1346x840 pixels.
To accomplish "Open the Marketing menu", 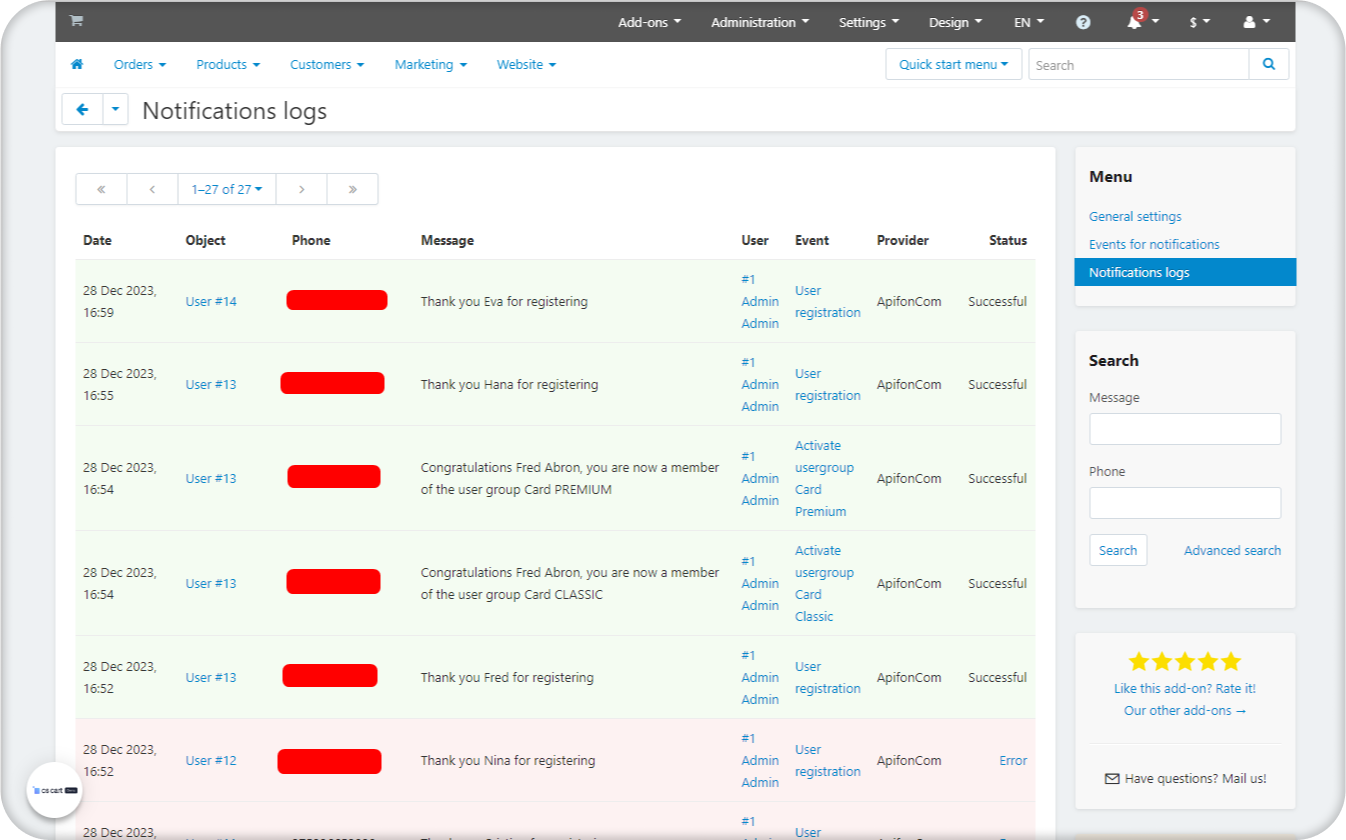I will coord(431,64).
